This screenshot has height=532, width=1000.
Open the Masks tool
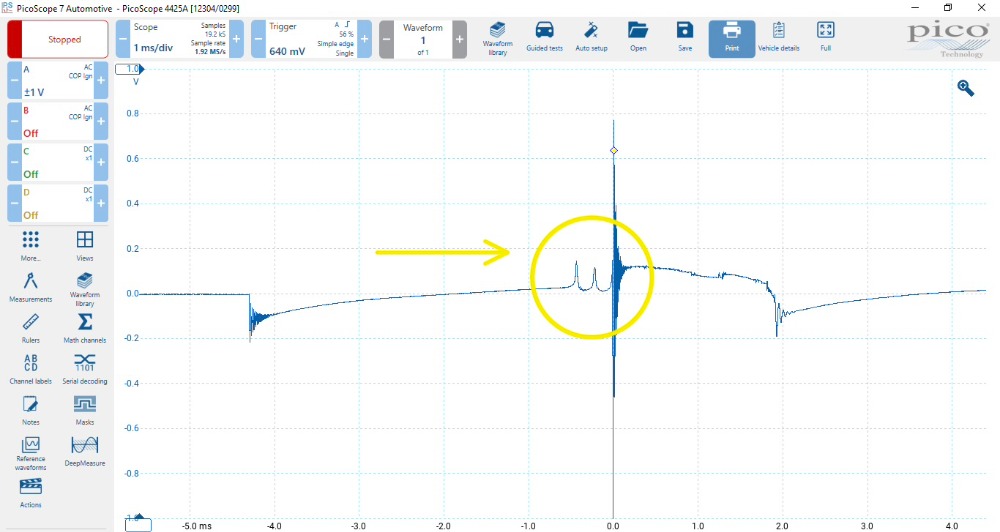(x=85, y=409)
